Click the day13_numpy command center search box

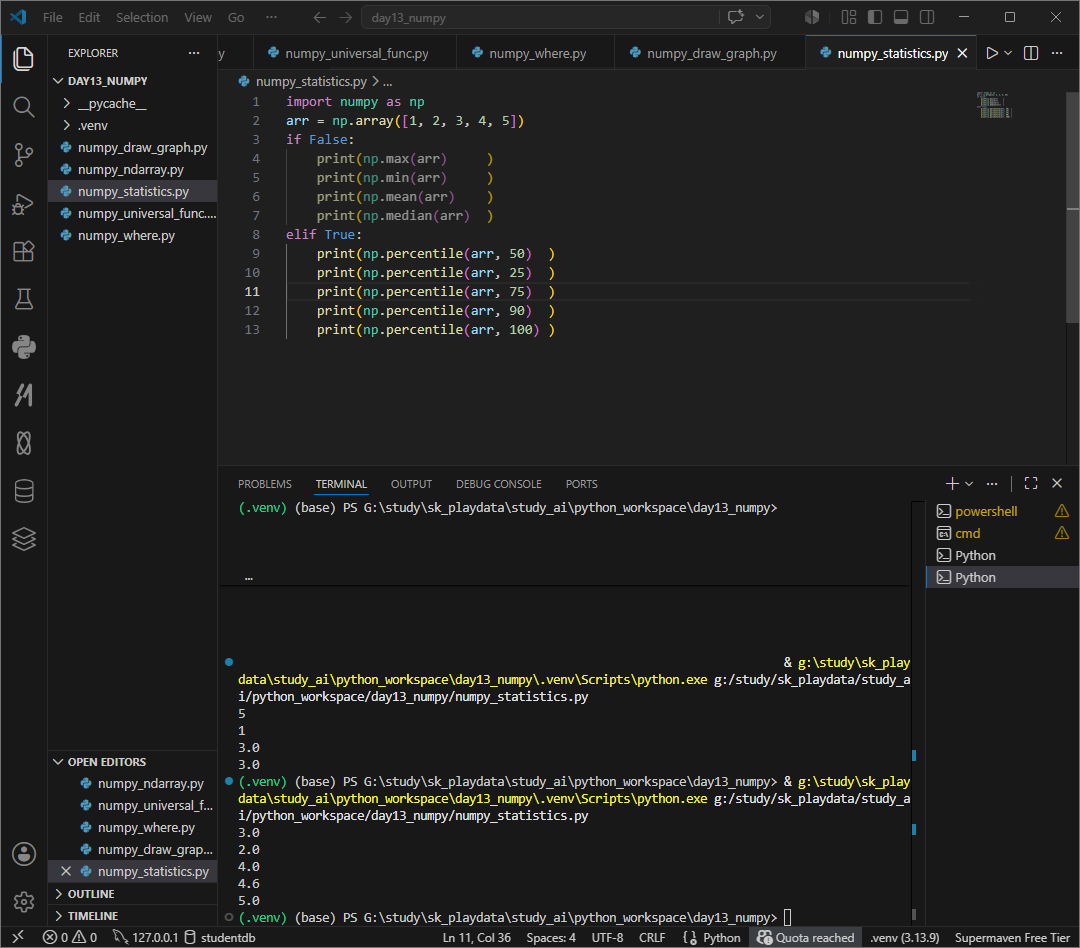pos(541,17)
